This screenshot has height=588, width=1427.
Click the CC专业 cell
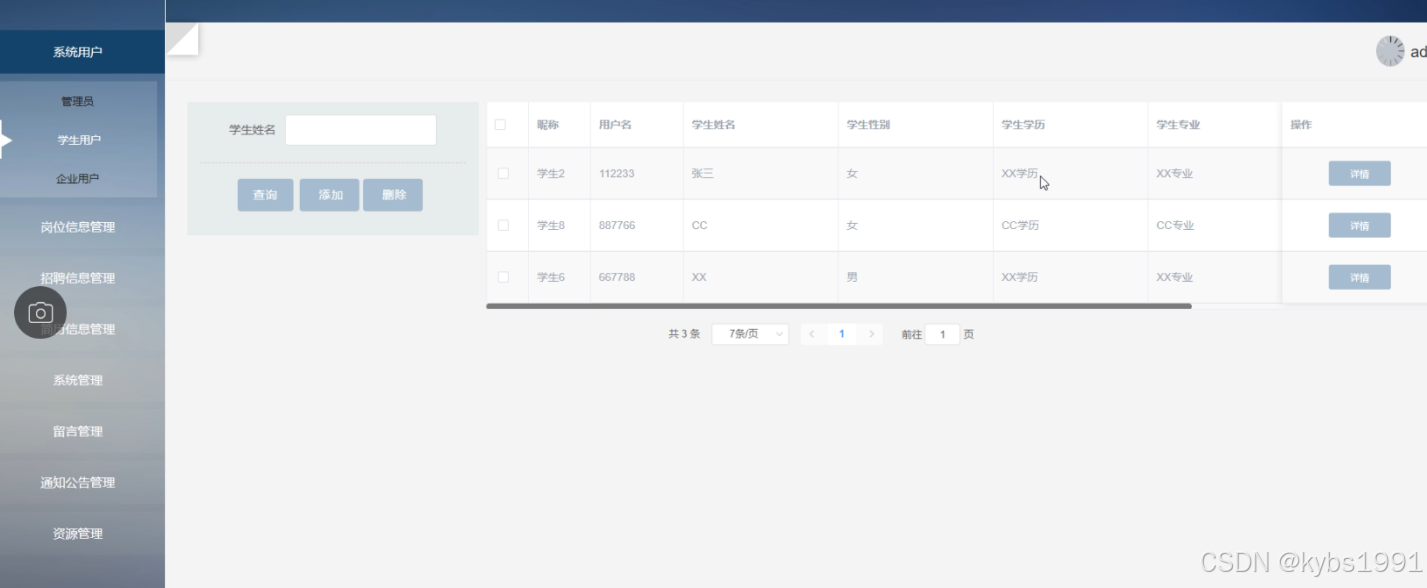tap(1175, 225)
